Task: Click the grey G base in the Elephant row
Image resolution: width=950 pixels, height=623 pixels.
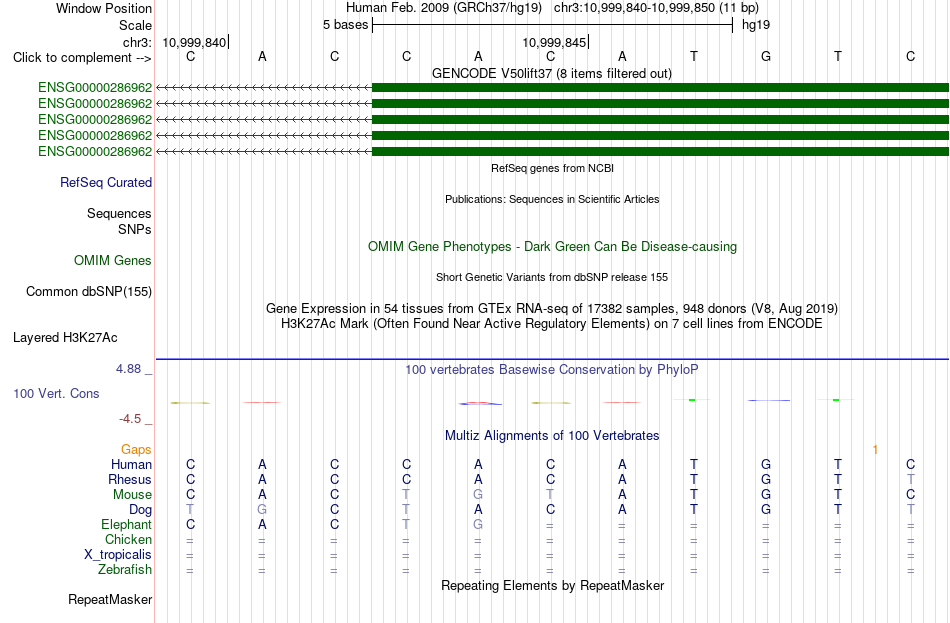Action: point(478,525)
